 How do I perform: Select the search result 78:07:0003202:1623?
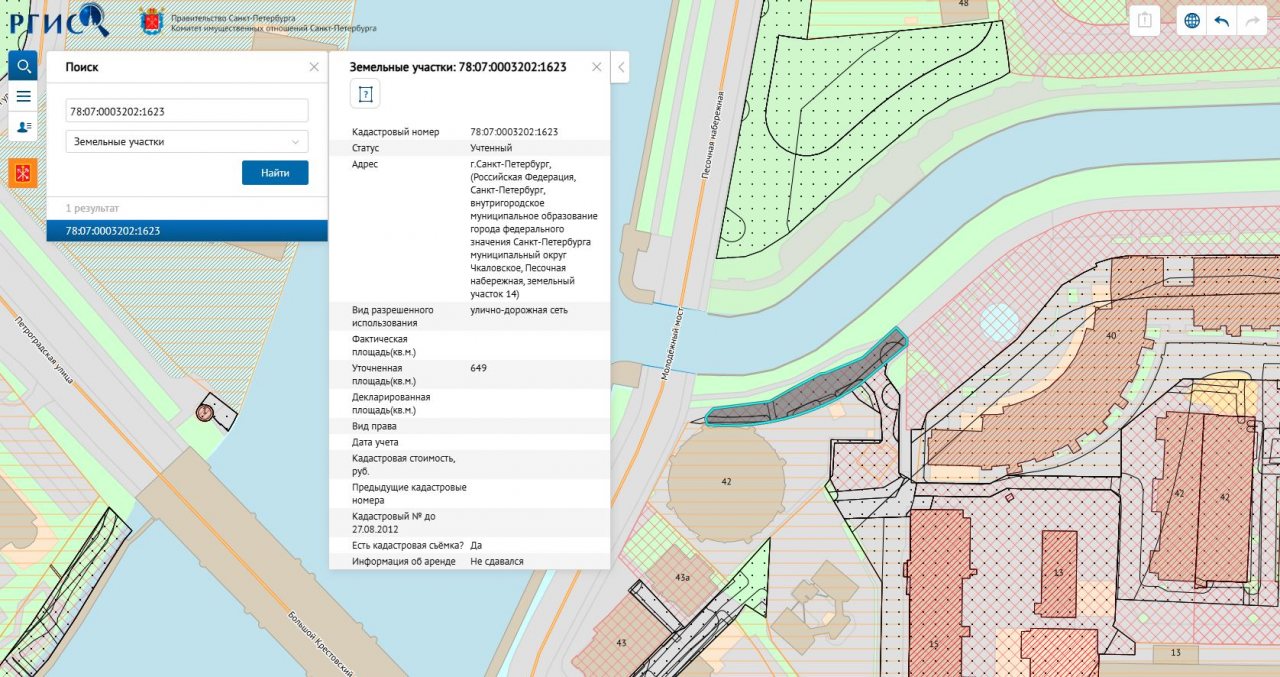(187, 231)
